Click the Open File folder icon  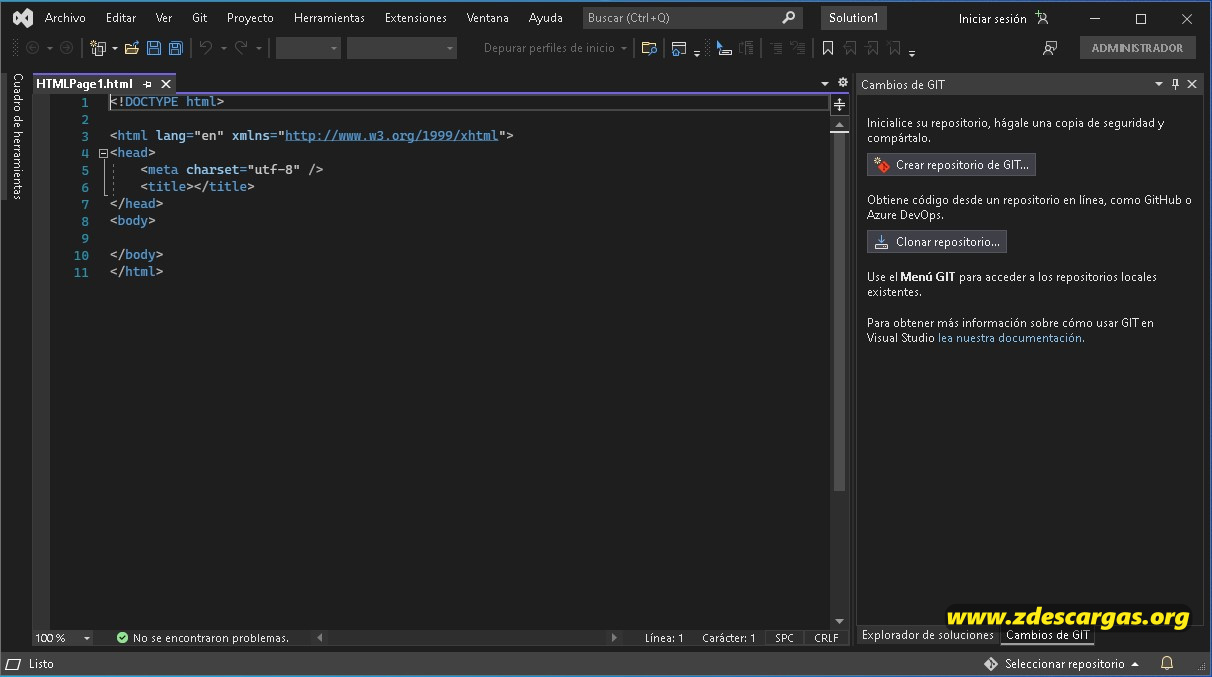click(132, 48)
